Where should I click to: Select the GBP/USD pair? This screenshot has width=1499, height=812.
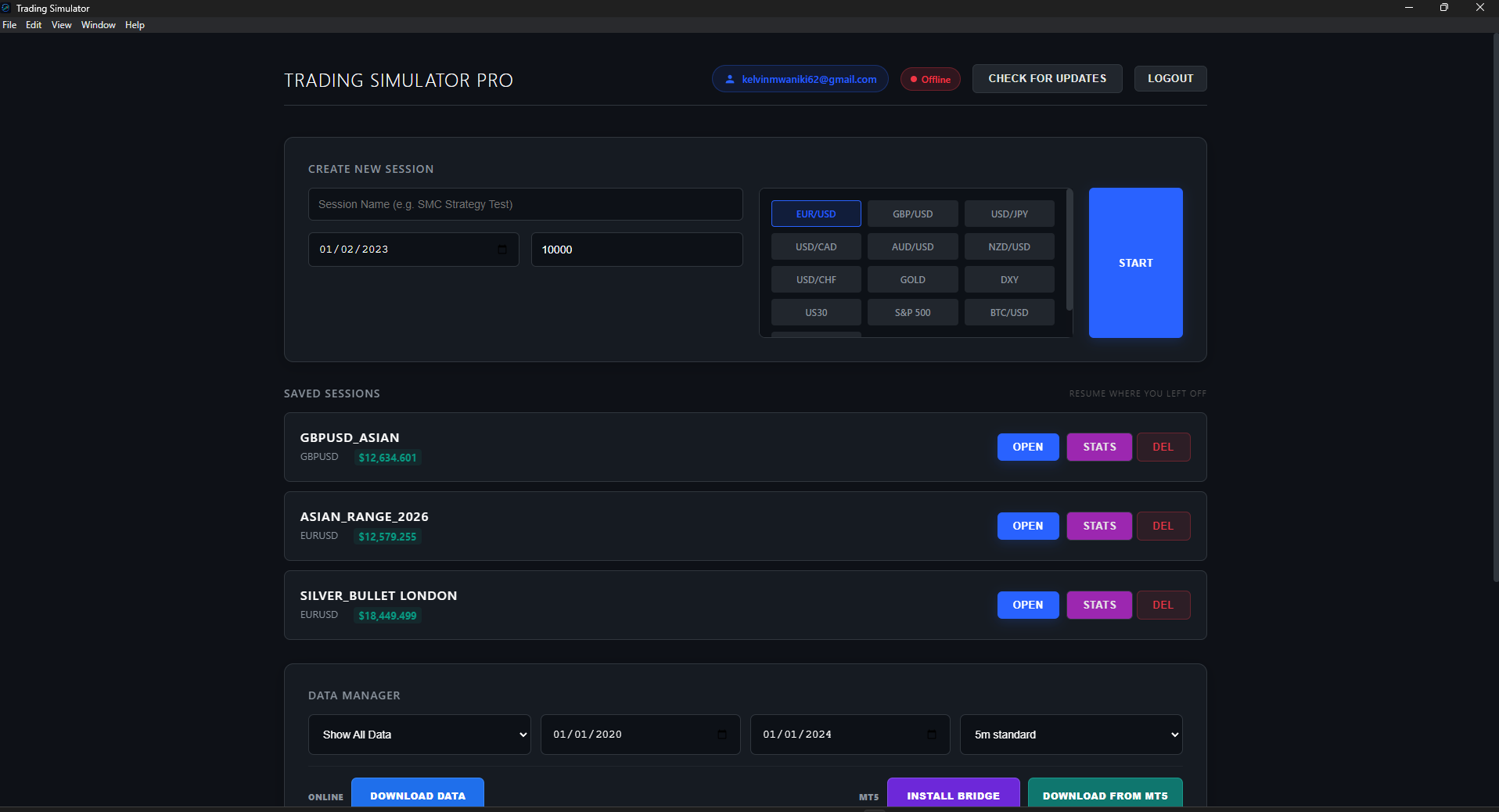tap(913, 214)
